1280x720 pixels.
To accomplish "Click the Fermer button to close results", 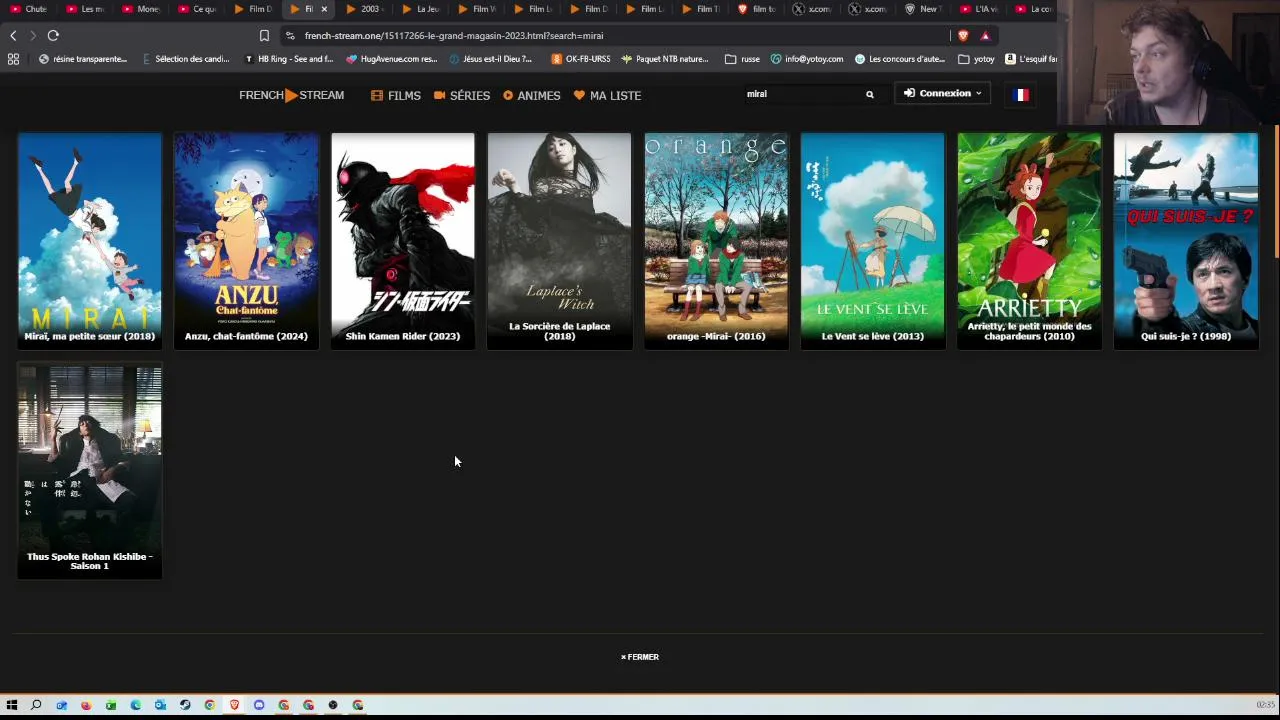I will [x=640, y=657].
